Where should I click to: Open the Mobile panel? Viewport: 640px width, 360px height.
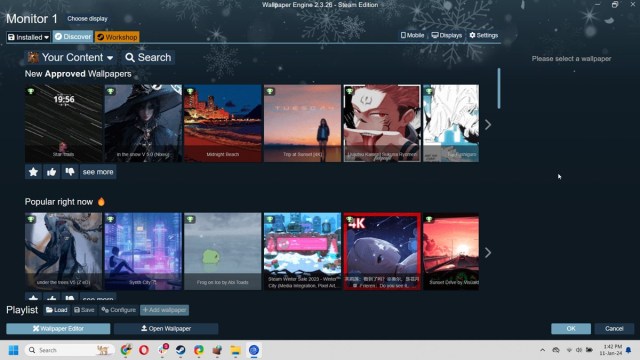[x=412, y=36]
